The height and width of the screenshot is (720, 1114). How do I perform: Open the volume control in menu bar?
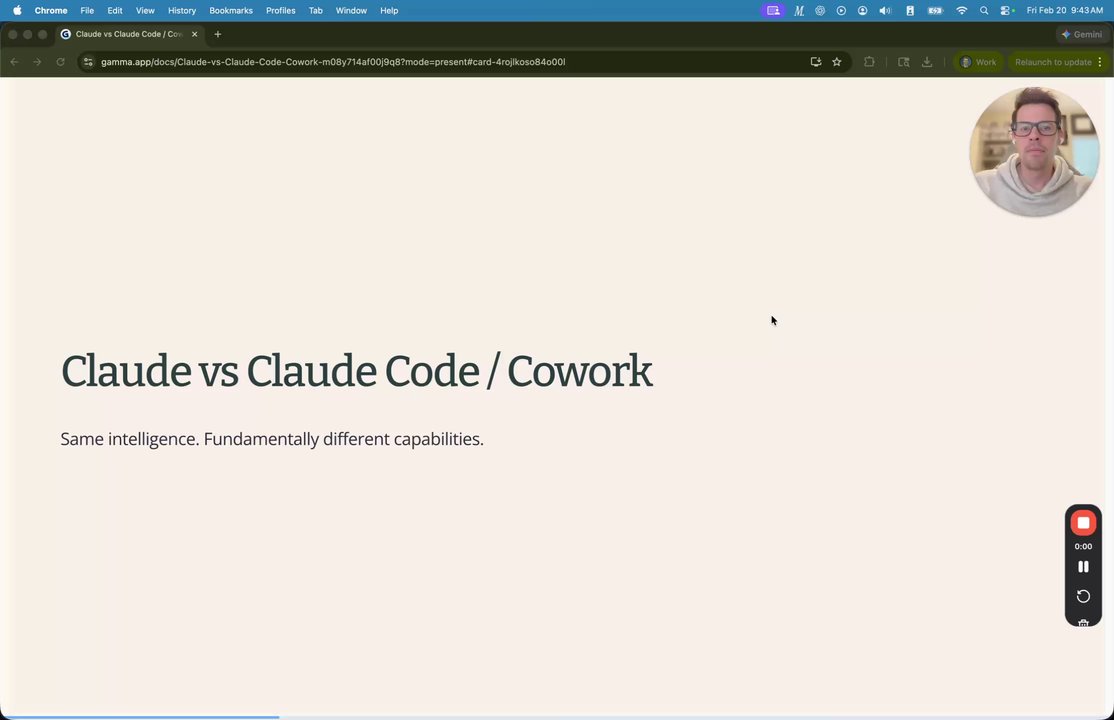885,11
